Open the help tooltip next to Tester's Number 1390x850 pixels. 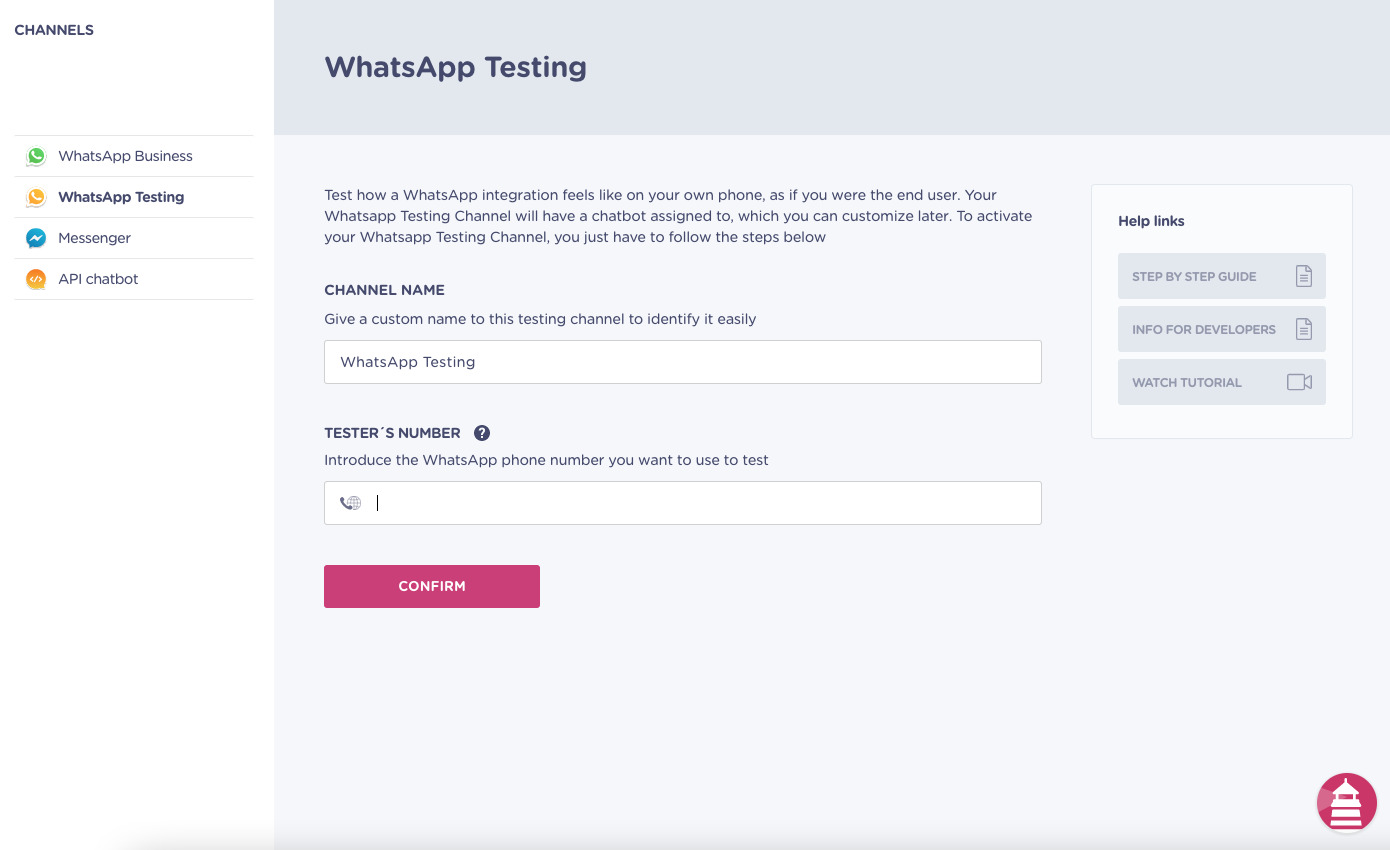[x=481, y=432]
